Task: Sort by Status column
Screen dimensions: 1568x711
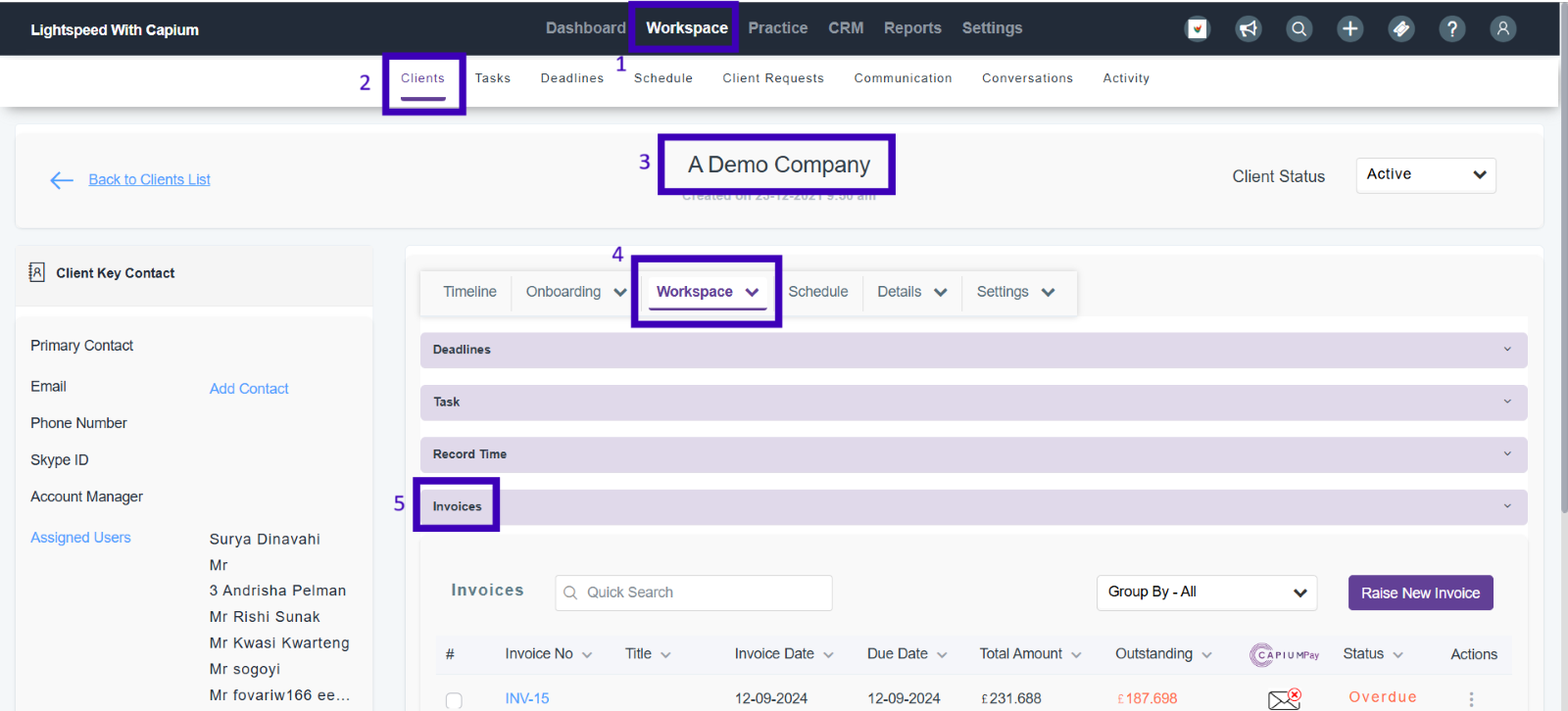Action: tap(1373, 654)
